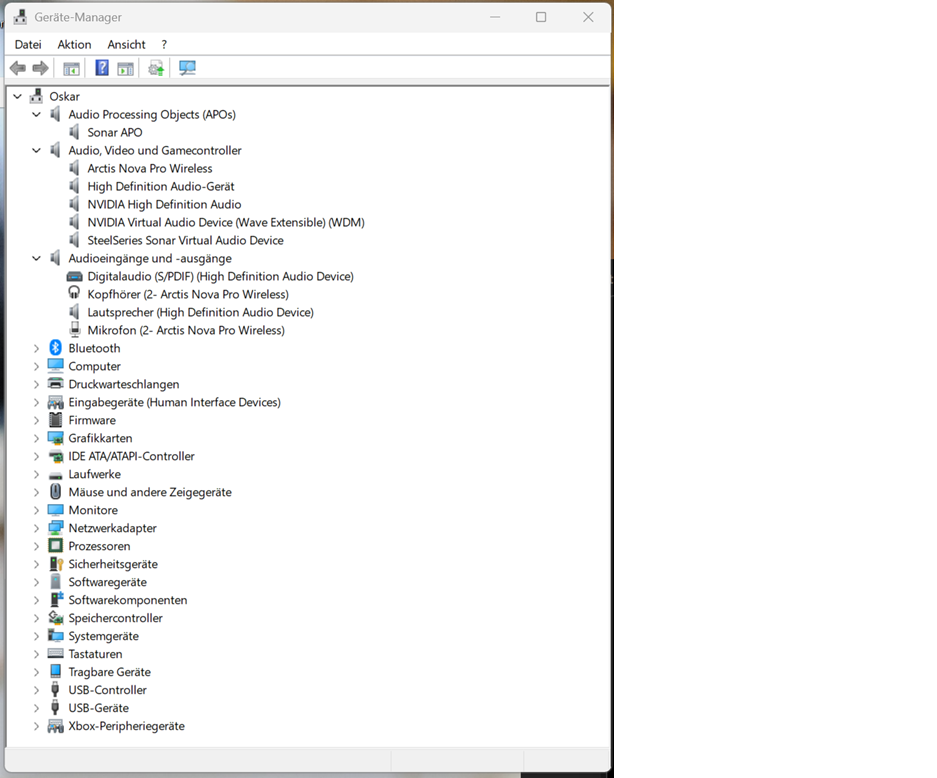Open the Datei menu
Image resolution: width=937 pixels, height=778 pixels.
click(28, 44)
